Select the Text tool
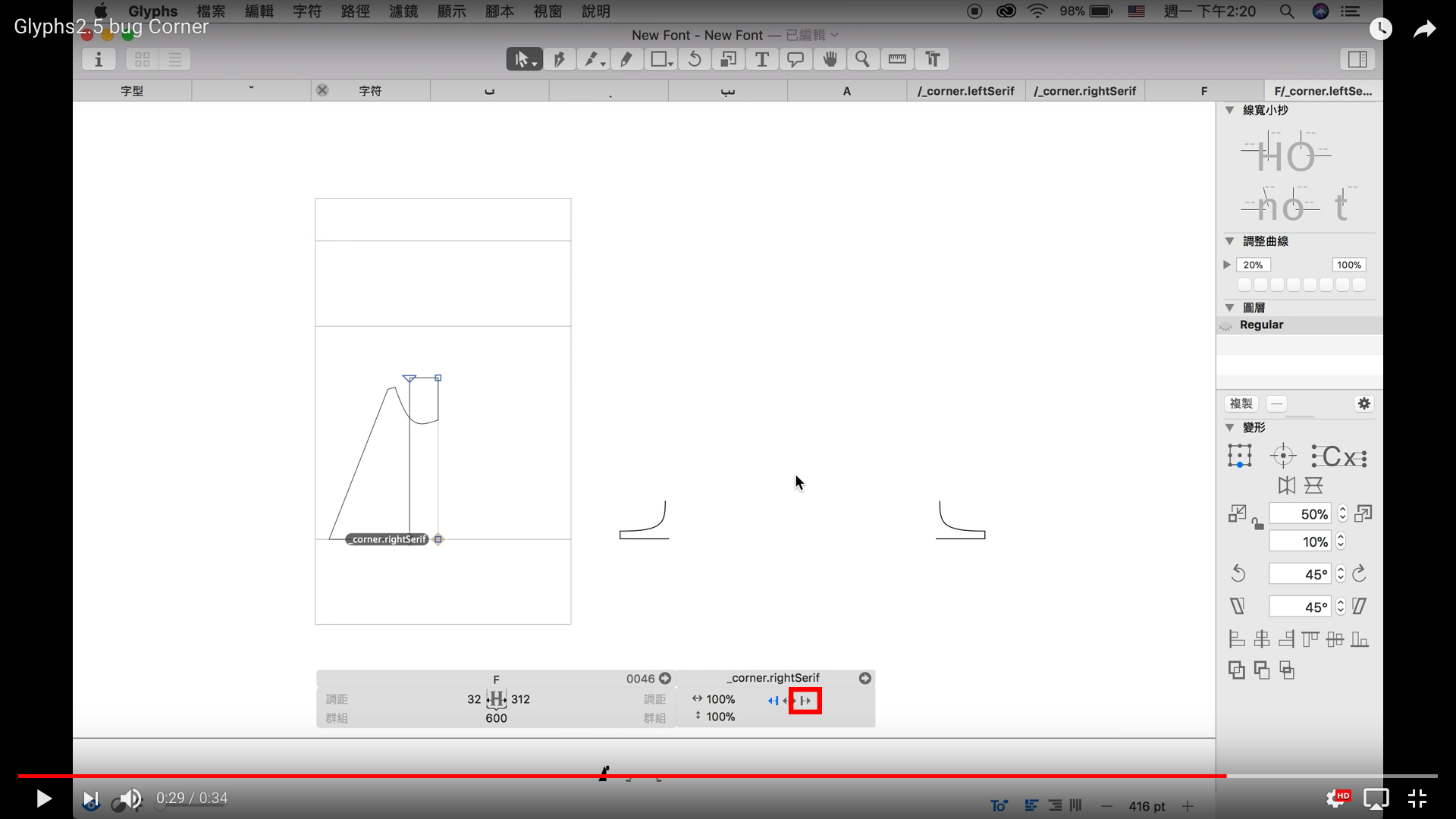The height and width of the screenshot is (819, 1456). click(762, 59)
